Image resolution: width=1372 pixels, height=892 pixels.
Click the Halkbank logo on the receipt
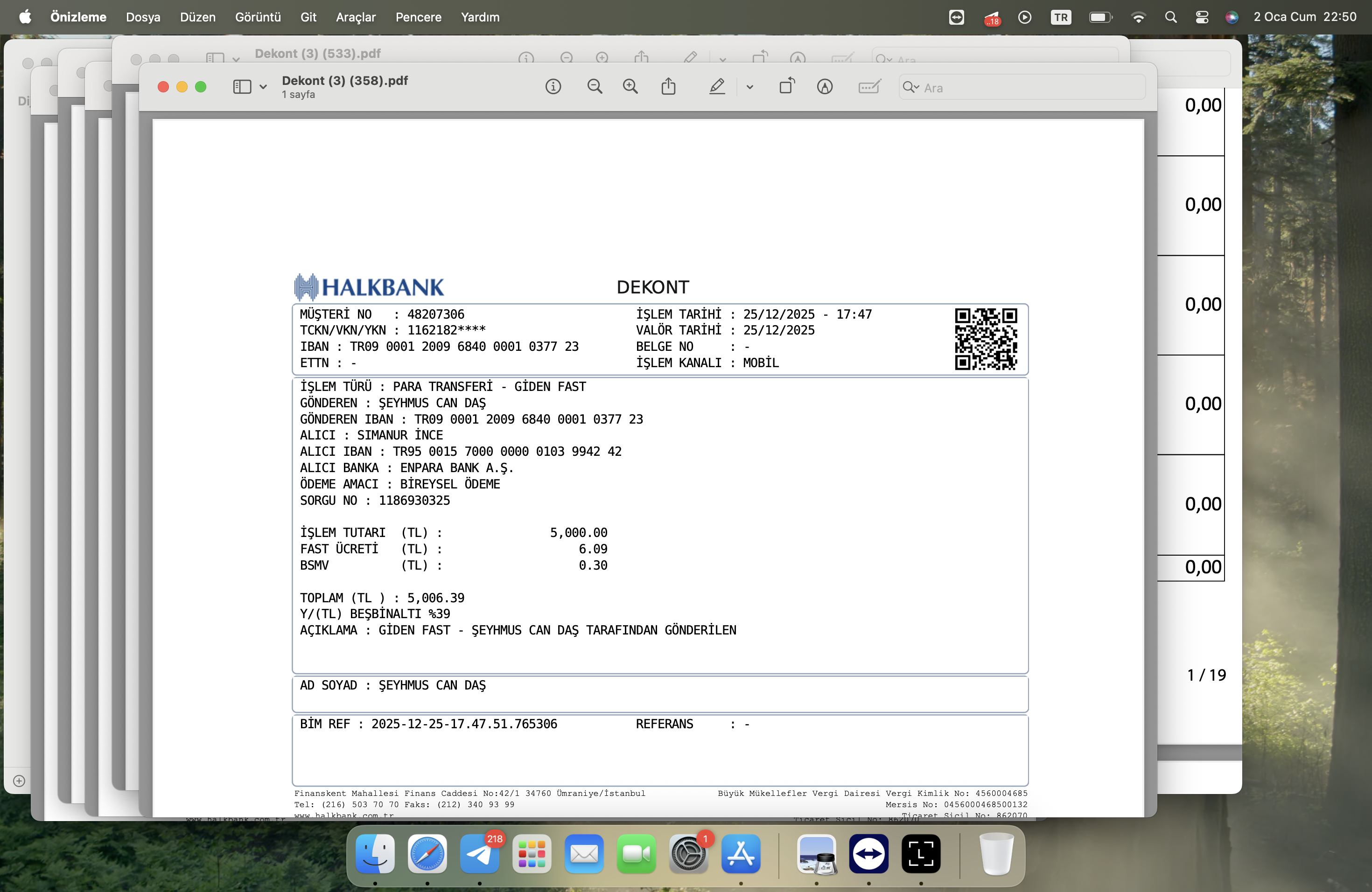[x=369, y=287]
